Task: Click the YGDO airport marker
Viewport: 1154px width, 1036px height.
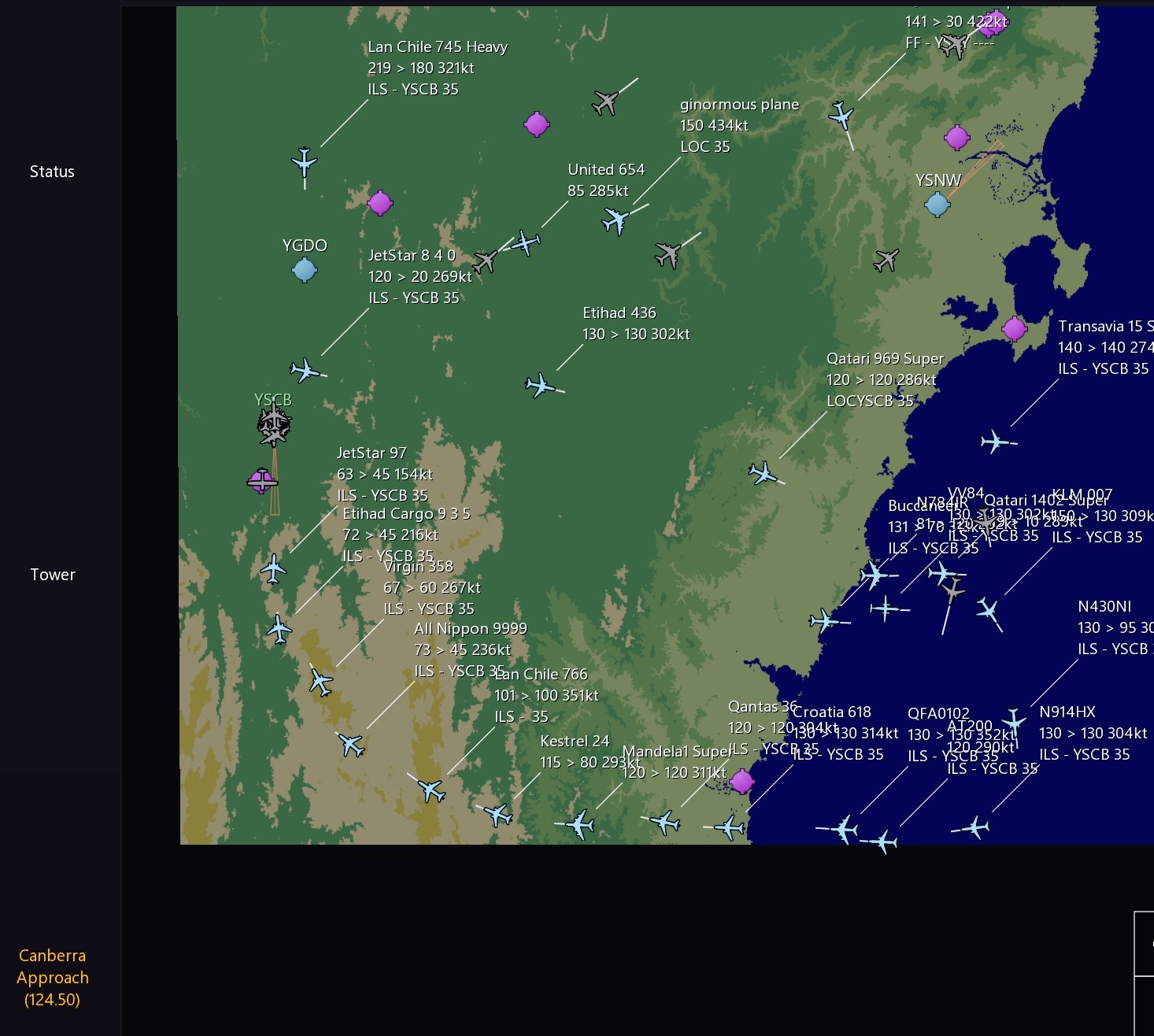Action: tap(305, 270)
